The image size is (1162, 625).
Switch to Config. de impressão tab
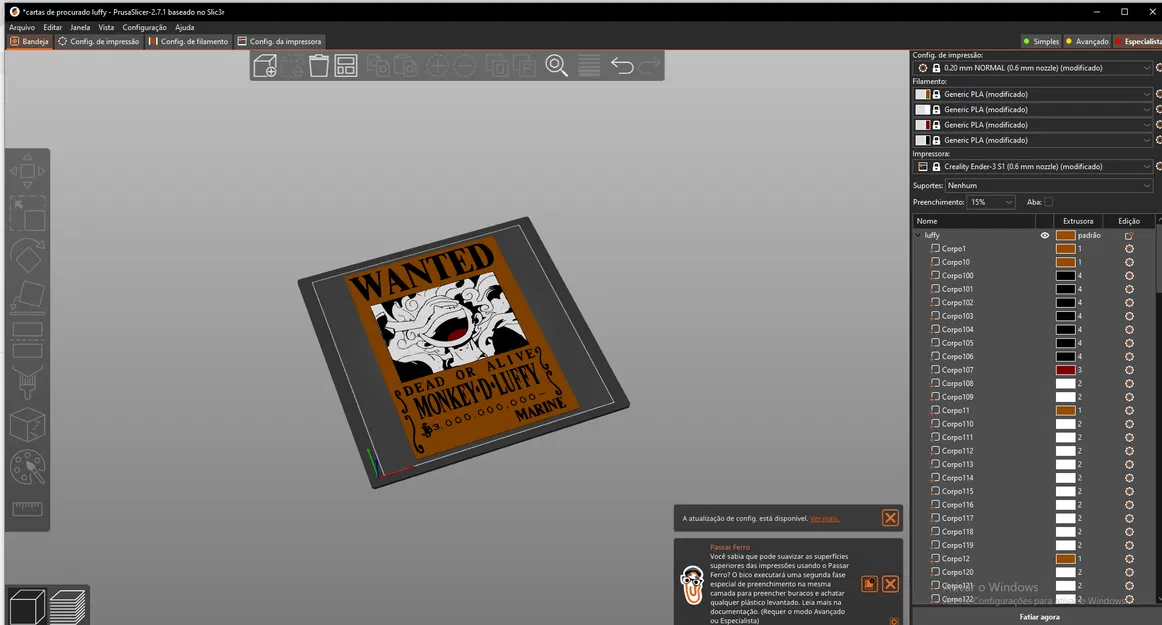[99, 42]
